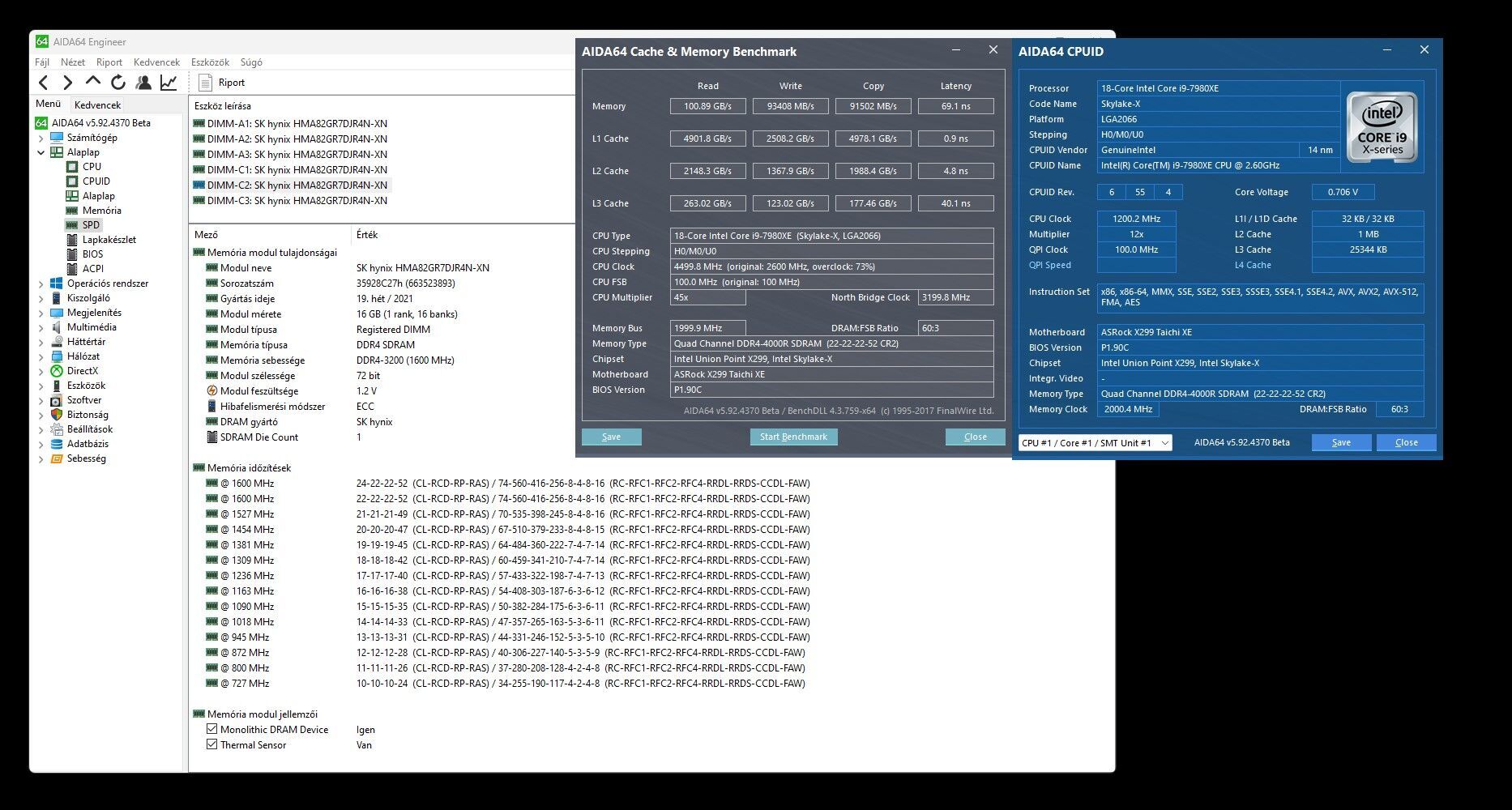
Task: Select the DIMM-C3 SK hynix device row
Action: 291,201
